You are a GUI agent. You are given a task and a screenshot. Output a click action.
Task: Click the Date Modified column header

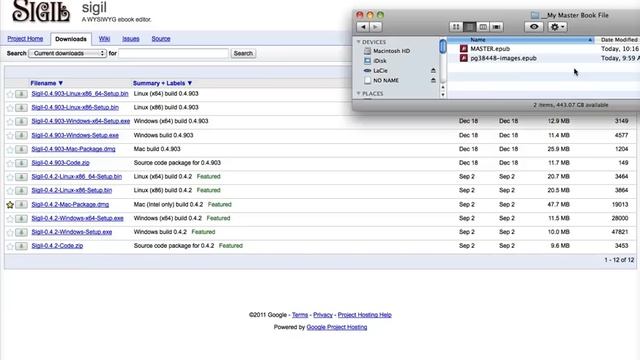[x=618, y=40]
